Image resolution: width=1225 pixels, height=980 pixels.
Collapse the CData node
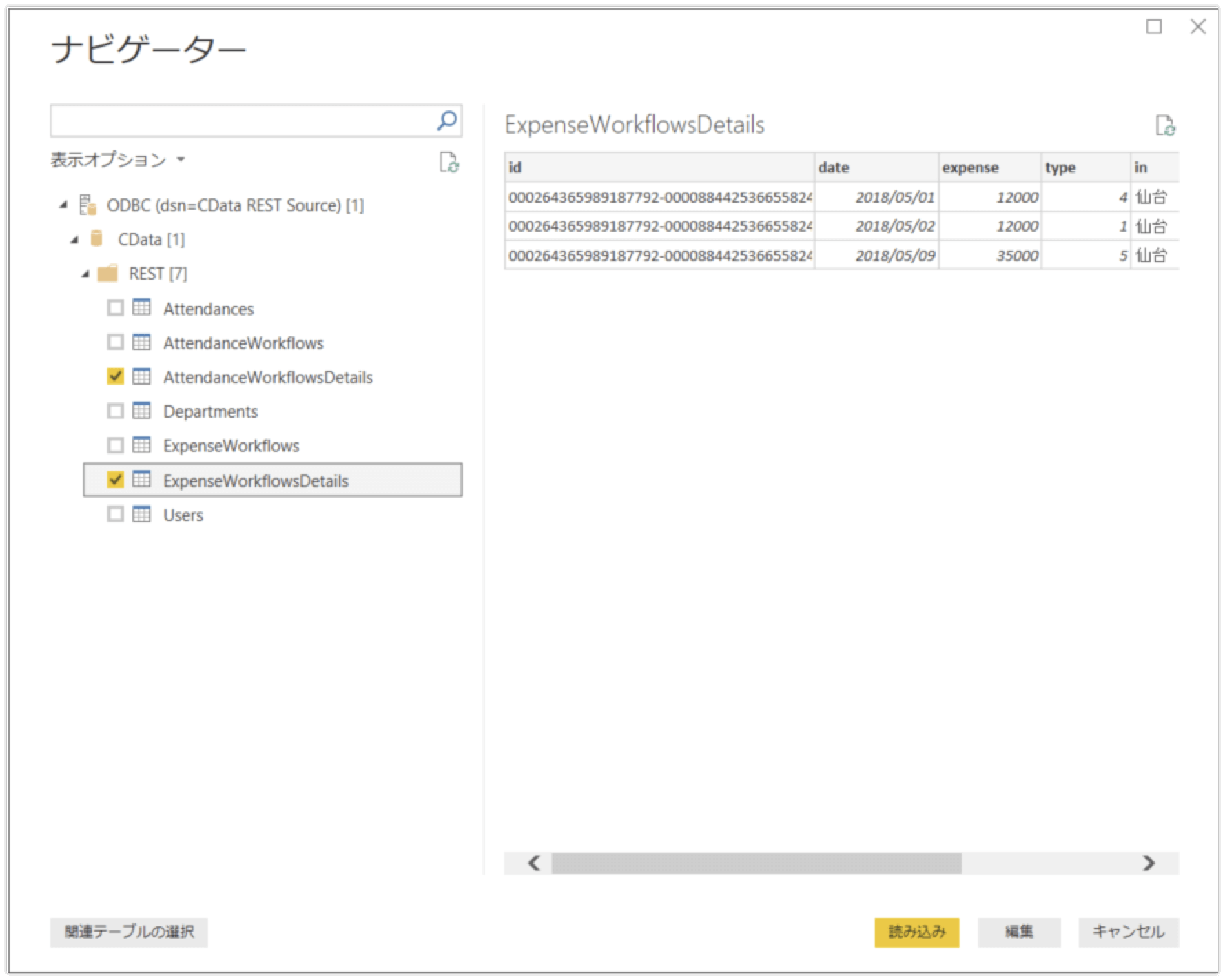pos(74,239)
